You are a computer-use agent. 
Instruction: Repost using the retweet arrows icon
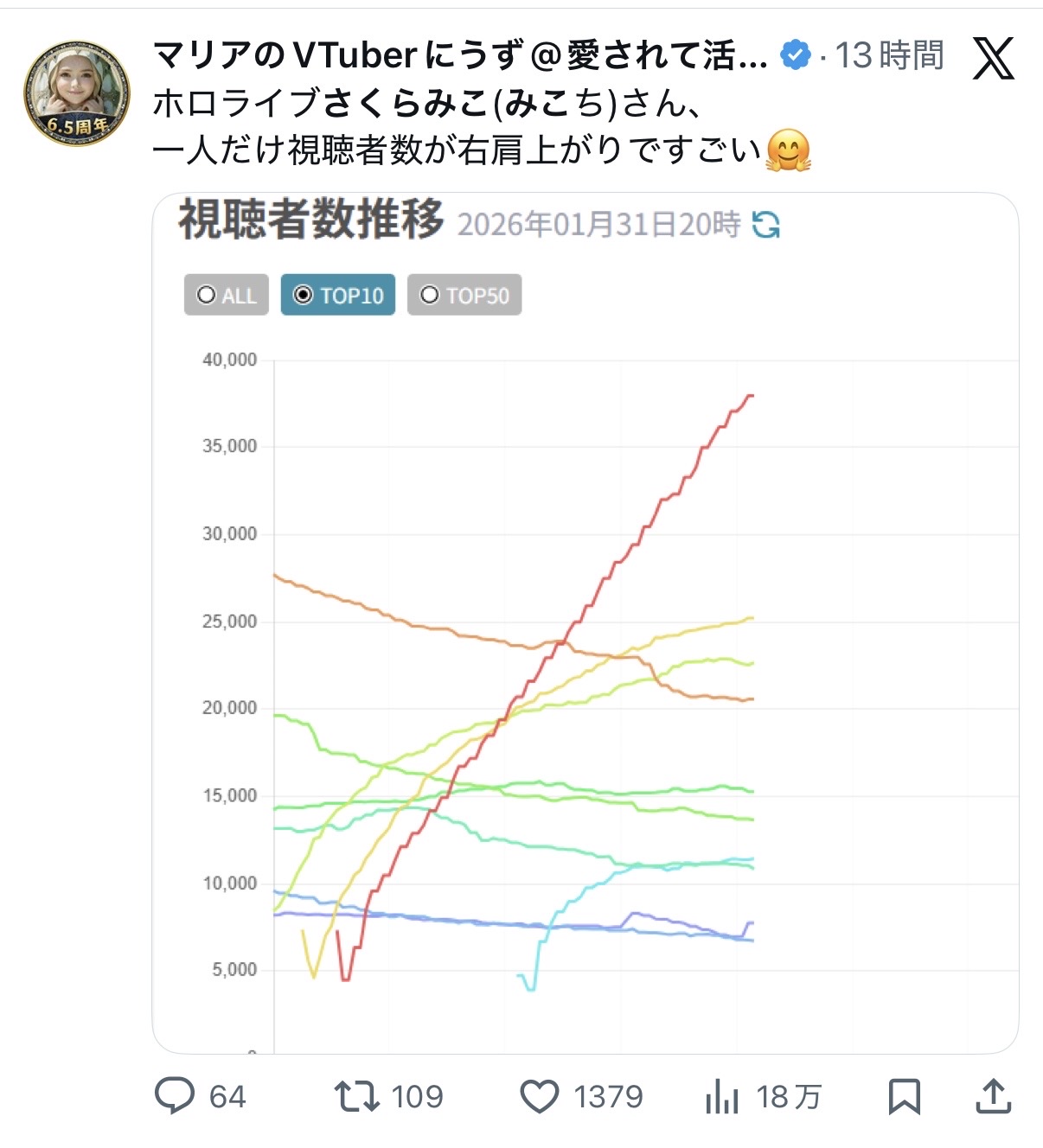pos(357,1096)
